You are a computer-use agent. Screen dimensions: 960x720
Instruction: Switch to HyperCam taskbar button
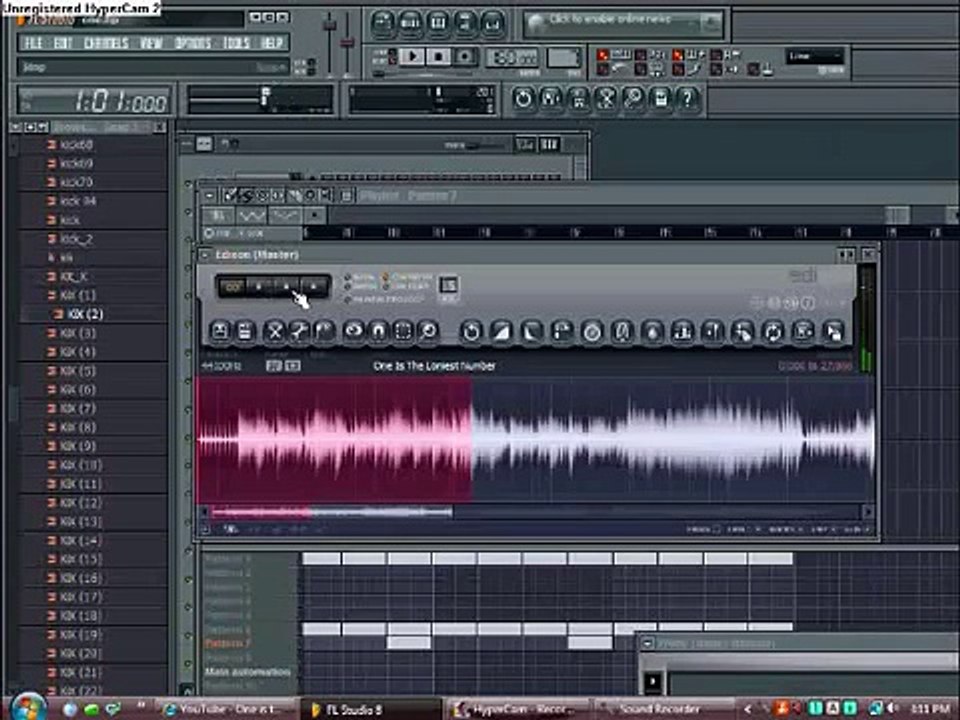[516, 709]
